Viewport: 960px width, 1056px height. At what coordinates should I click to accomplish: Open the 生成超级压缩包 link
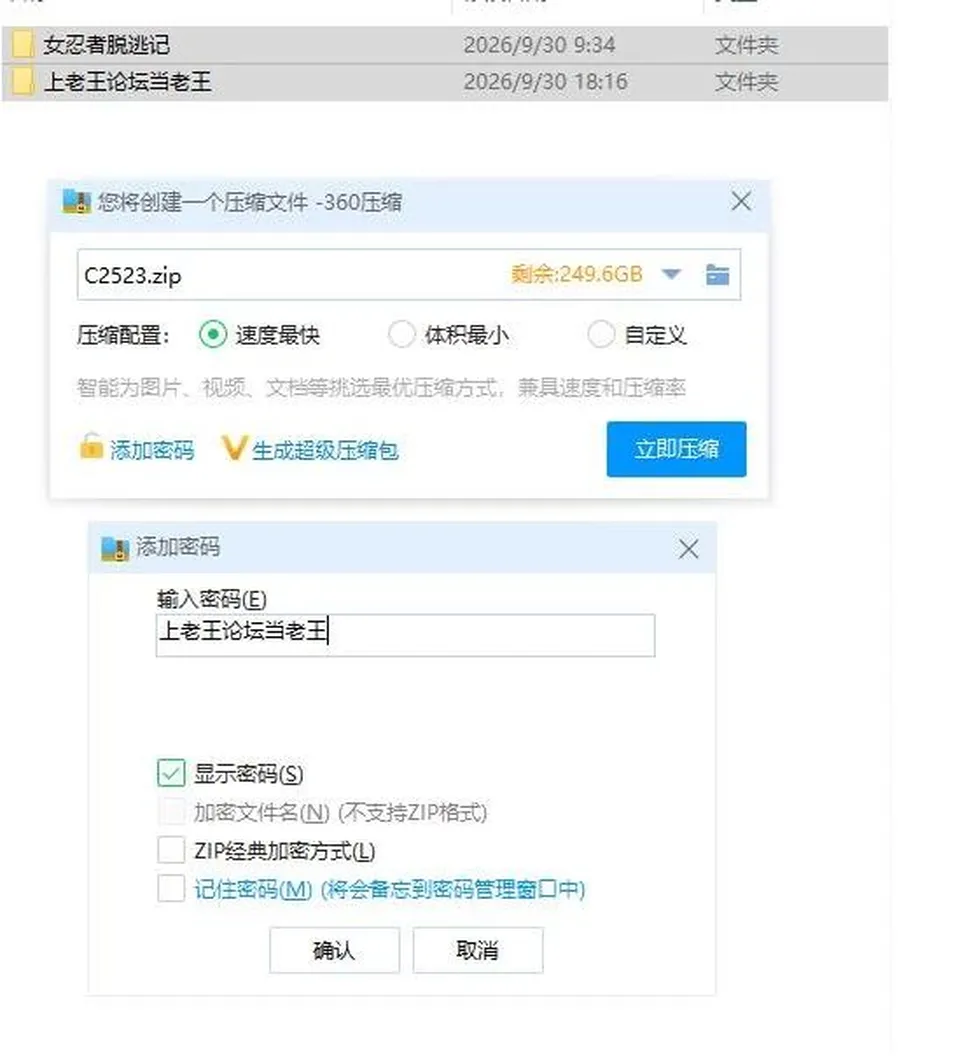tap(325, 450)
